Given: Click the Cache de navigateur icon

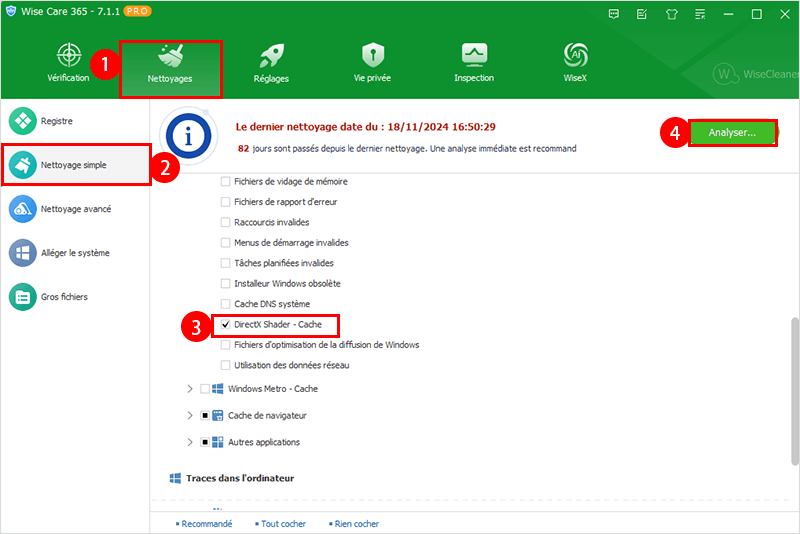Looking at the screenshot, I should [217, 415].
